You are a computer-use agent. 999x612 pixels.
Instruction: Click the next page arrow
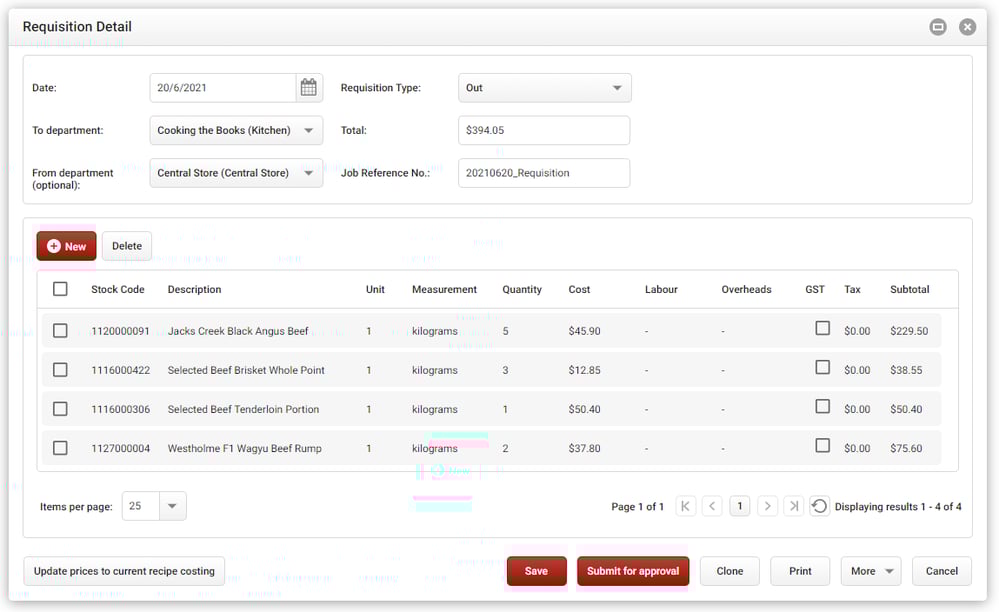(766, 506)
